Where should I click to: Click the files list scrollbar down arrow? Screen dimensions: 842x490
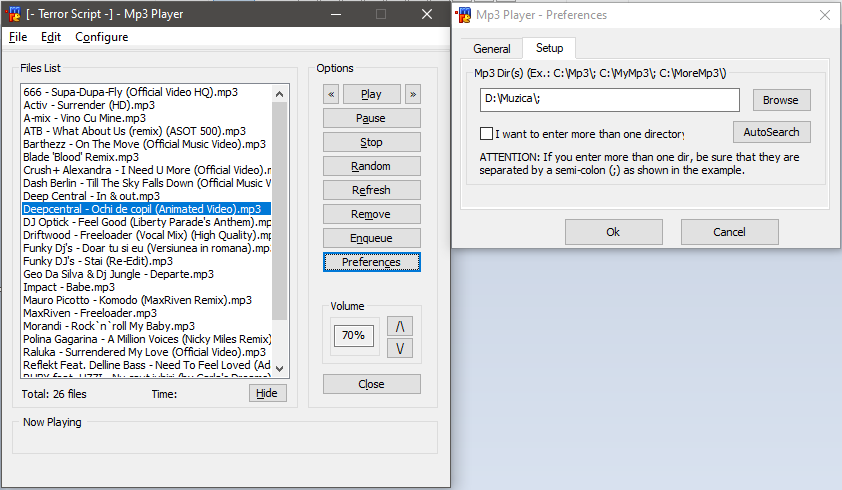(279, 369)
